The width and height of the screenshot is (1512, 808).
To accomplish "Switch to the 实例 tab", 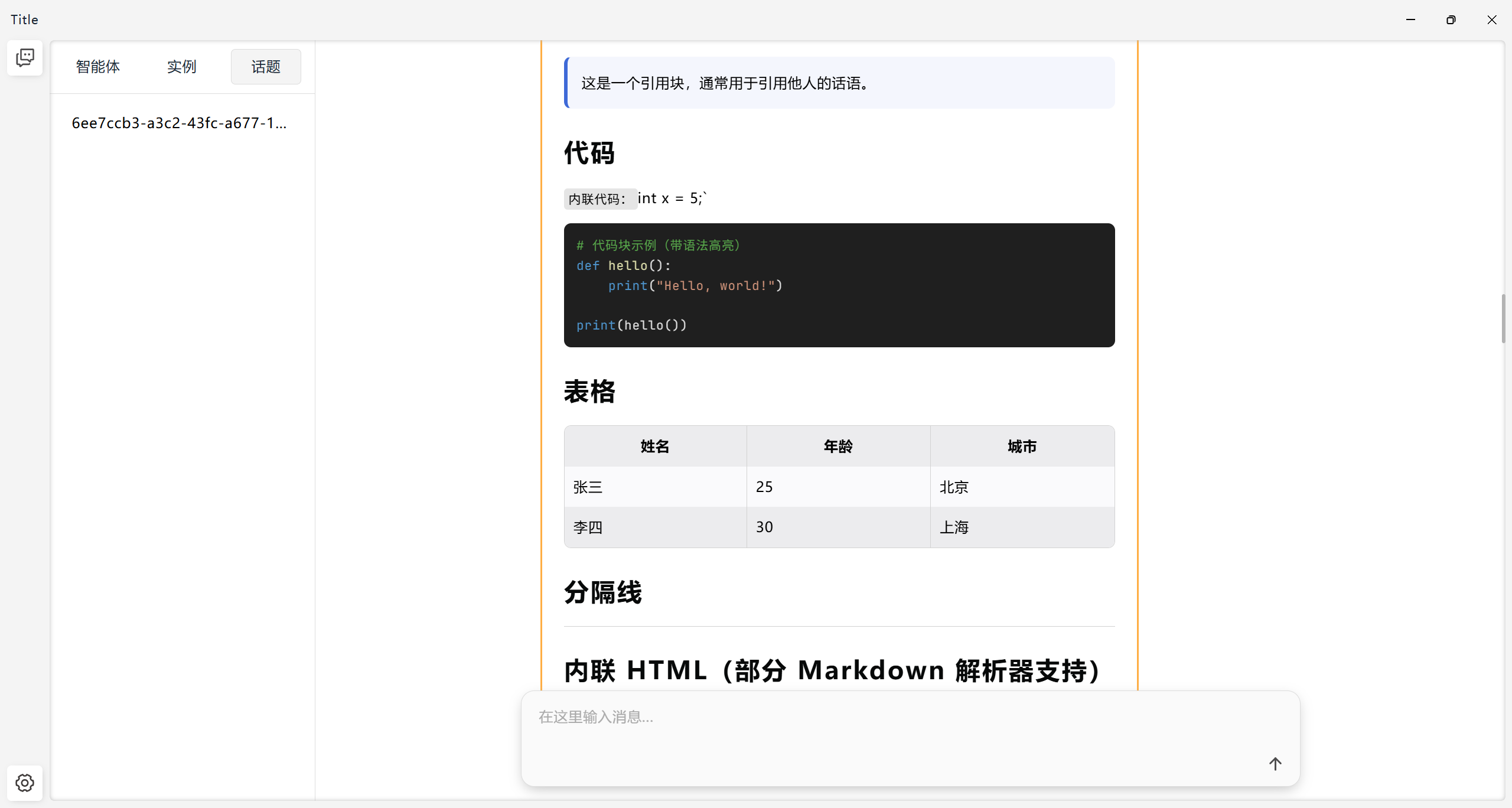I will (181, 67).
